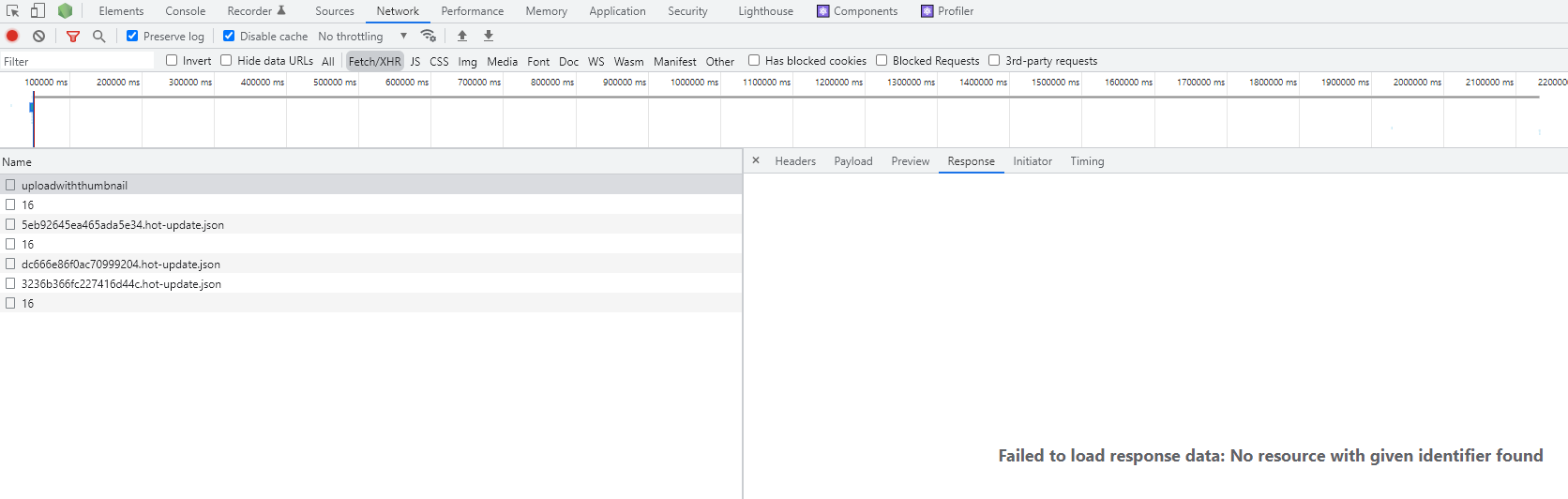This screenshot has width=1568, height=499.
Task: Select the Network panel tab
Action: (x=398, y=11)
